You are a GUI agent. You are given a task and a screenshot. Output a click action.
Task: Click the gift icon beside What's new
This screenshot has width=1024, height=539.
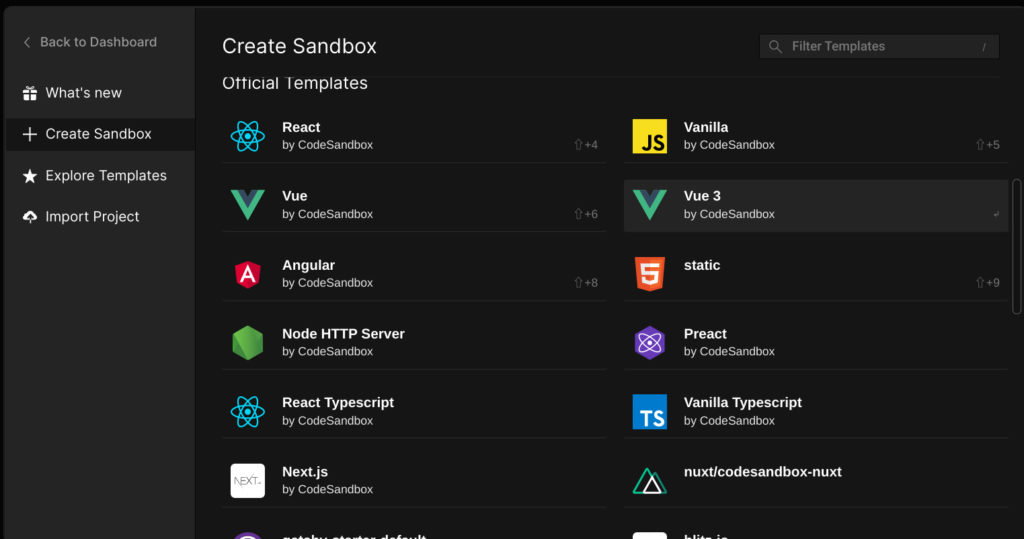[x=29, y=93]
